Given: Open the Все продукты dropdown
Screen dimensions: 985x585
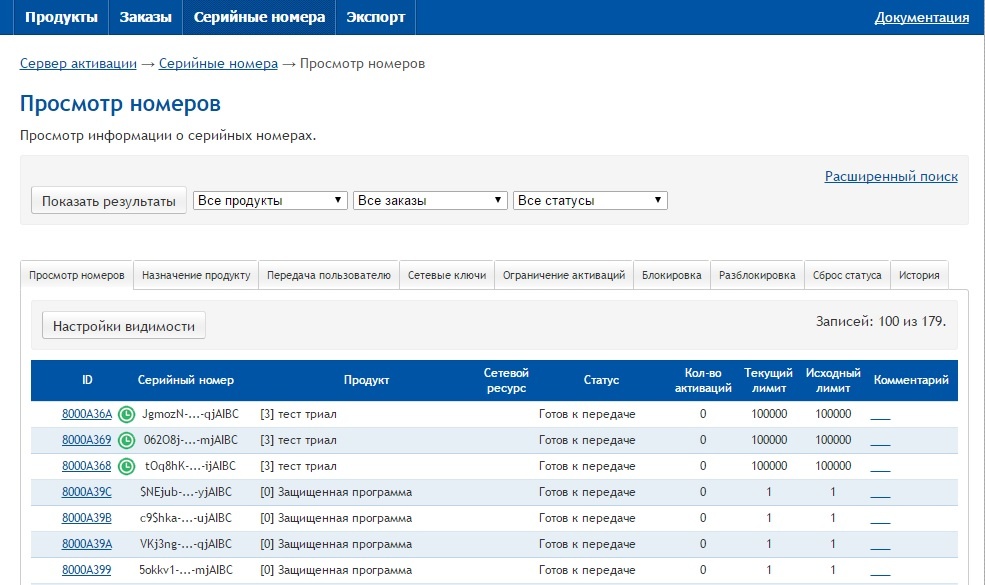Looking at the screenshot, I should [270, 201].
